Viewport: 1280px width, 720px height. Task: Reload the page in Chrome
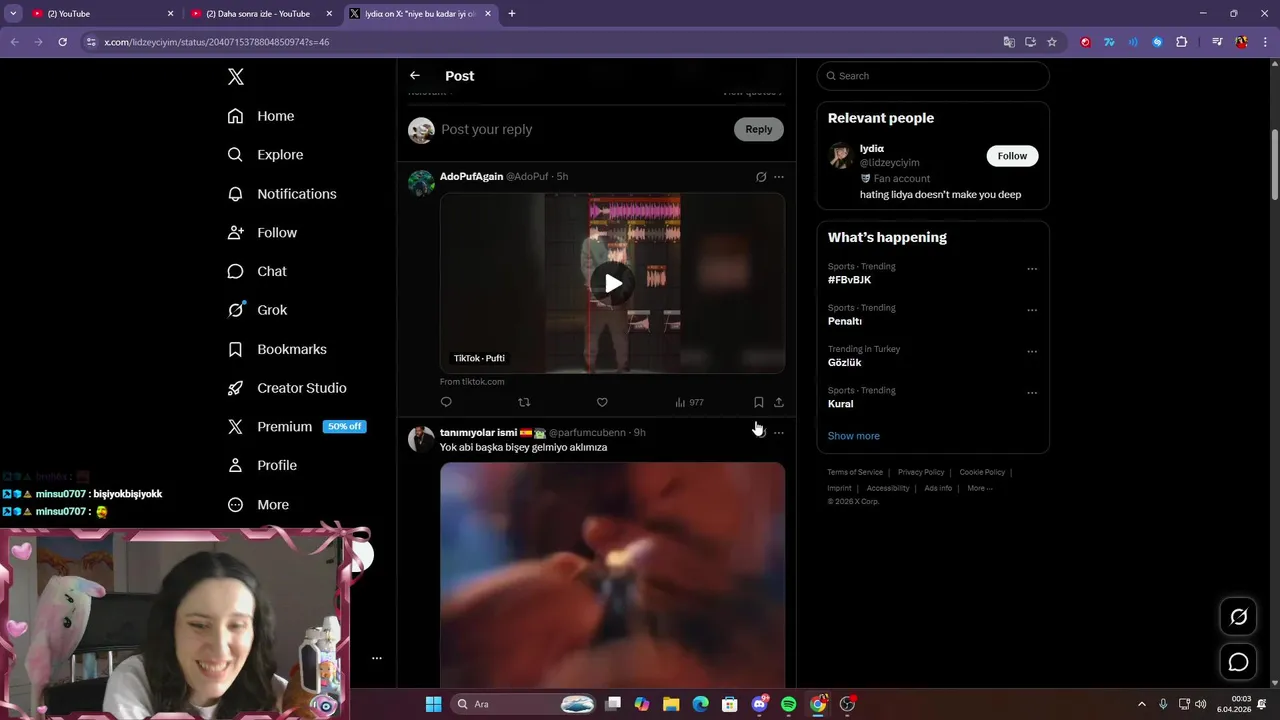pos(62,42)
